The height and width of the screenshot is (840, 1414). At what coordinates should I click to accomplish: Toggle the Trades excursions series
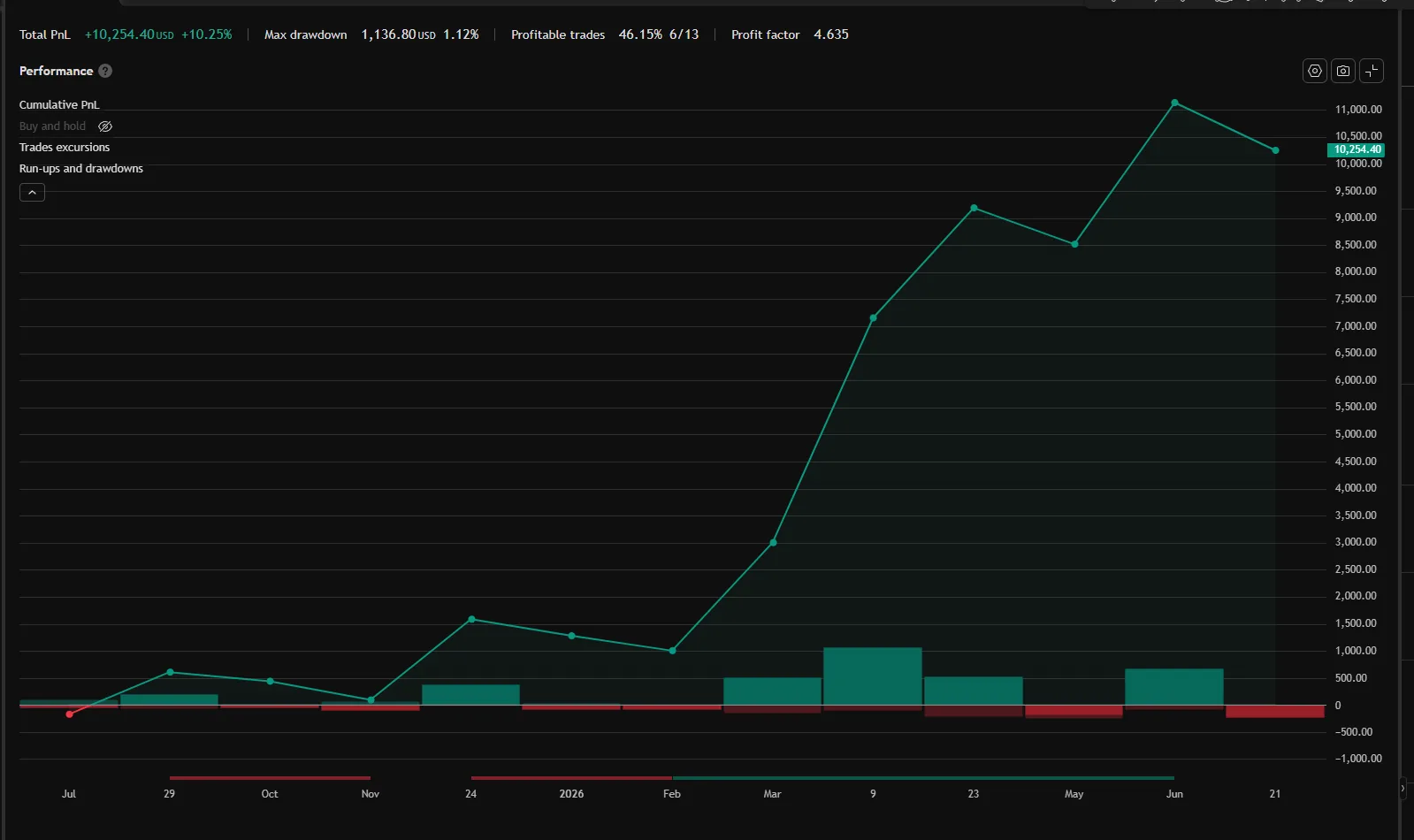pos(65,148)
